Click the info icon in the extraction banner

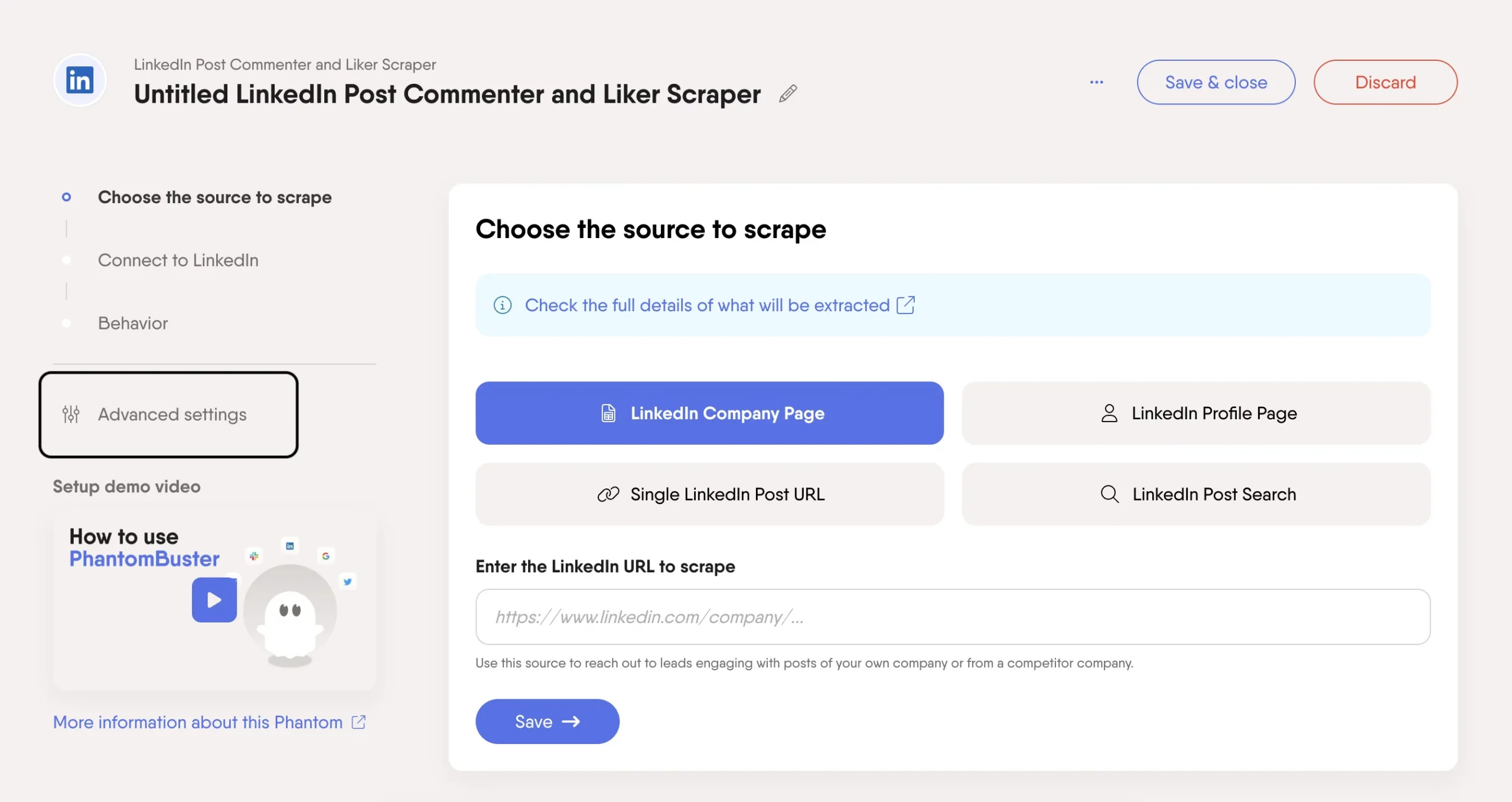[x=503, y=305]
